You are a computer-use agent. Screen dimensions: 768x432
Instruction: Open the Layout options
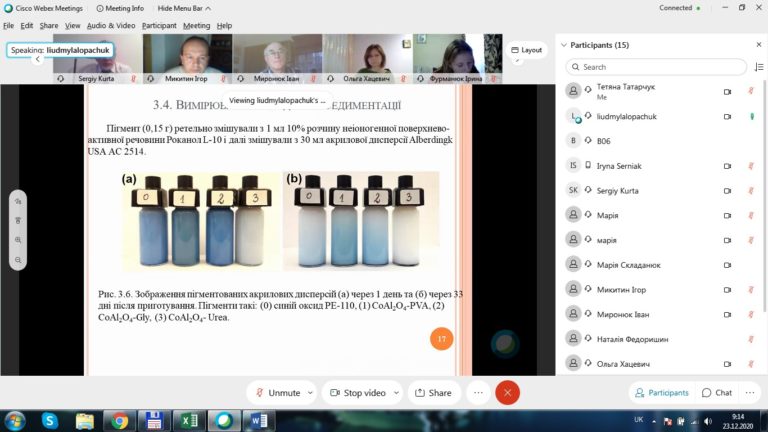coord(527,50)
